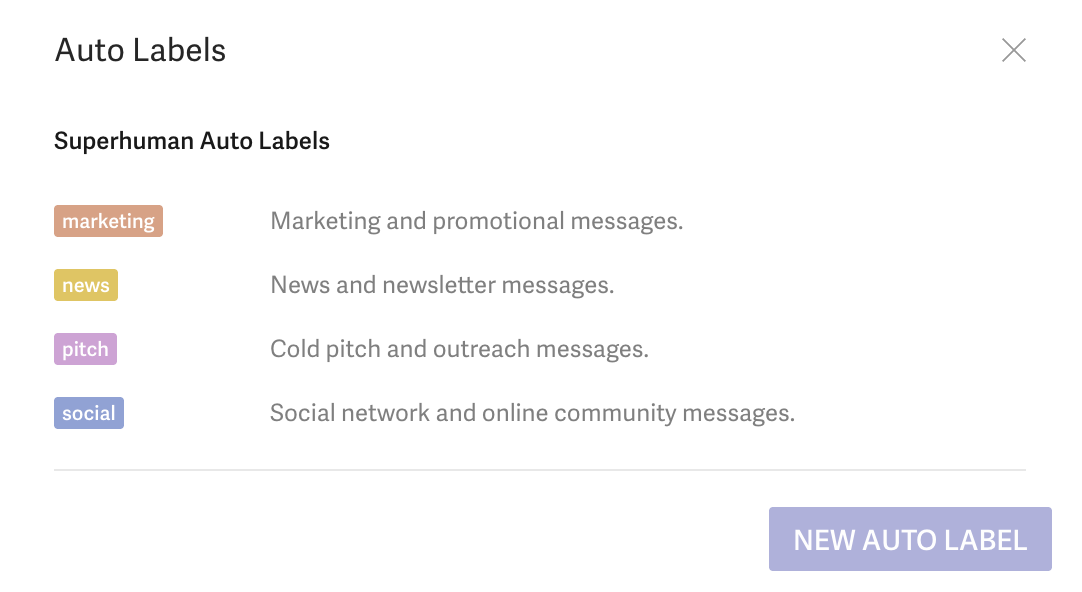
Task: Select the yellow news label badge
Action: [85, 284]
